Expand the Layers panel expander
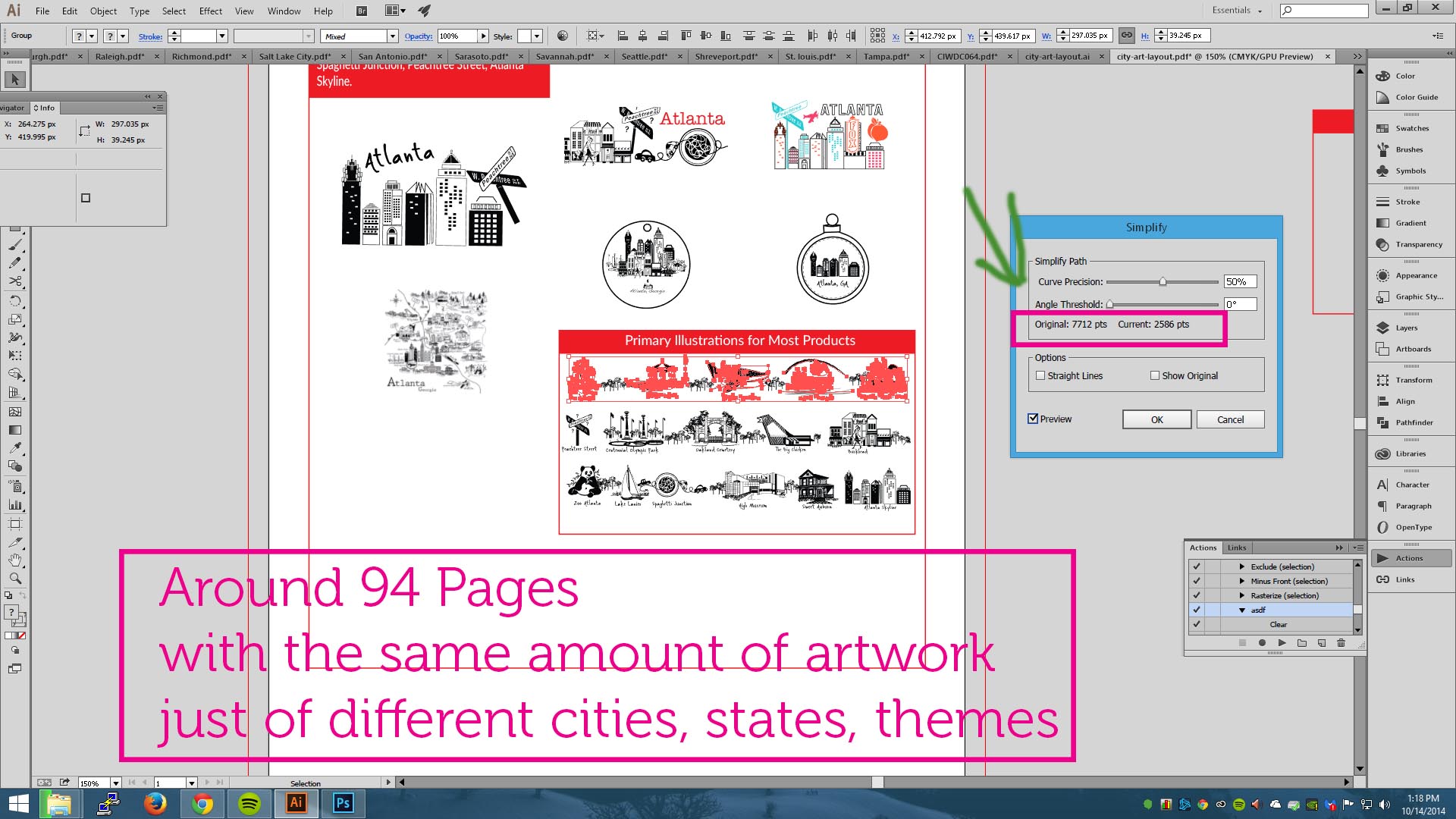Screen dimensions: 1456x819 [x=1407, y=327]
